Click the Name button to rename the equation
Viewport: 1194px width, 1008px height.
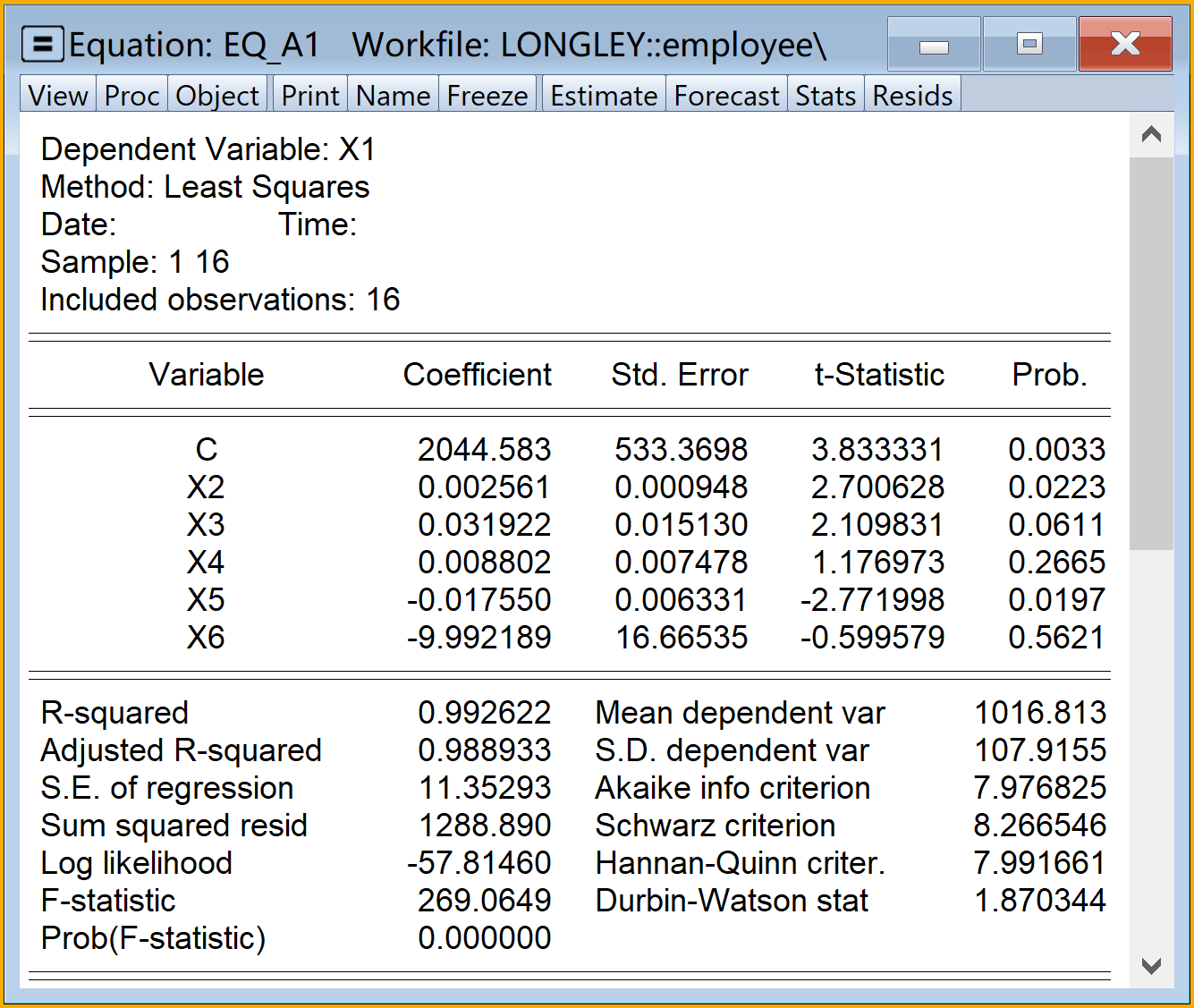click(393, 95)
